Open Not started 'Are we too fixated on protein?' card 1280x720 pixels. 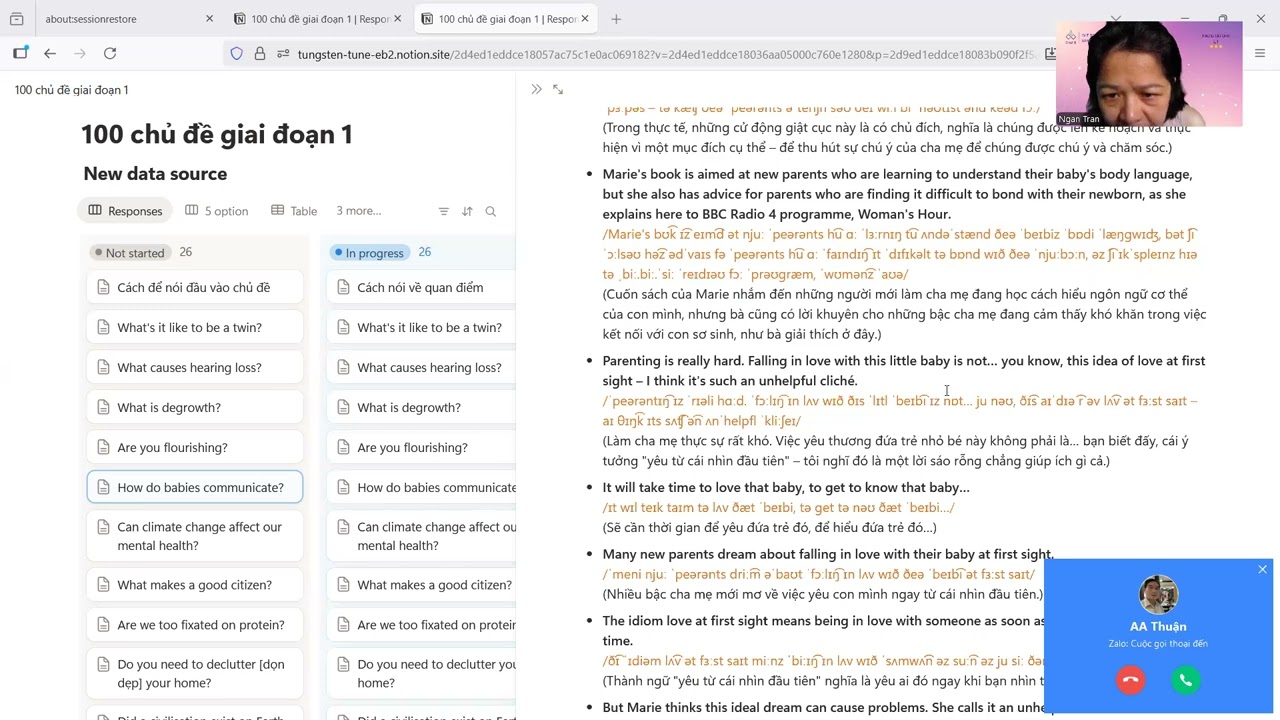(x=195, y=625)
